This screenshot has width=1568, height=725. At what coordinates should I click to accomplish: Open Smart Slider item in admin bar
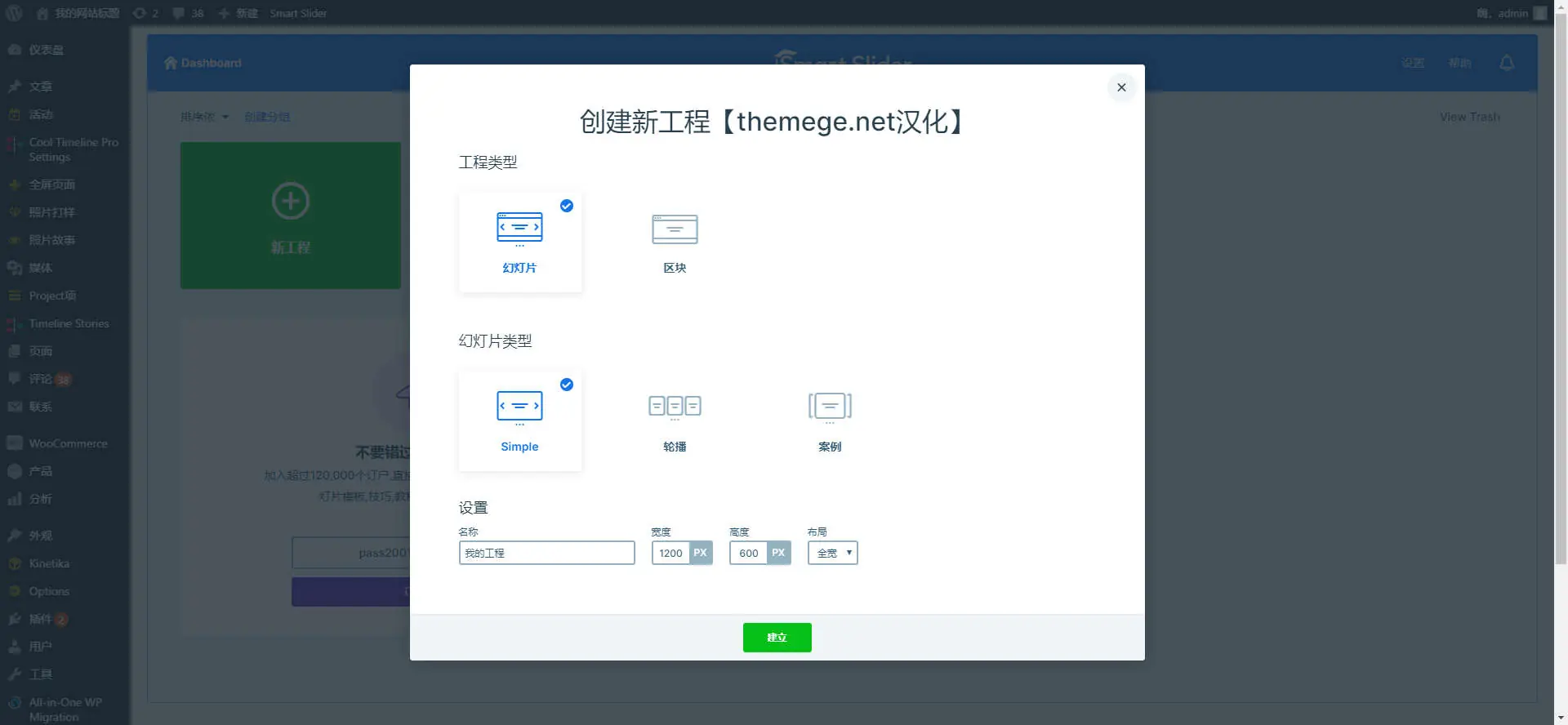[298, 13]
